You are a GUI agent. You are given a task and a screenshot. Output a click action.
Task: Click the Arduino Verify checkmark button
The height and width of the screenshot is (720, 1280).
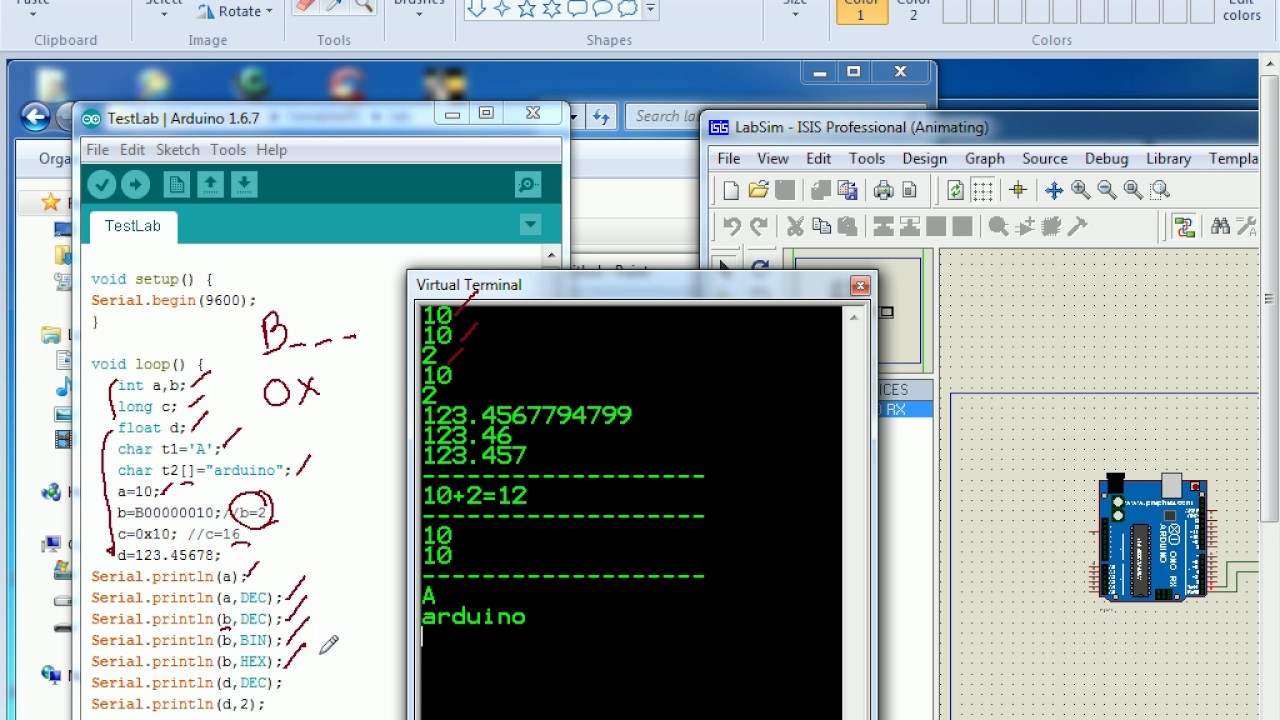click(x=101, y=184)
